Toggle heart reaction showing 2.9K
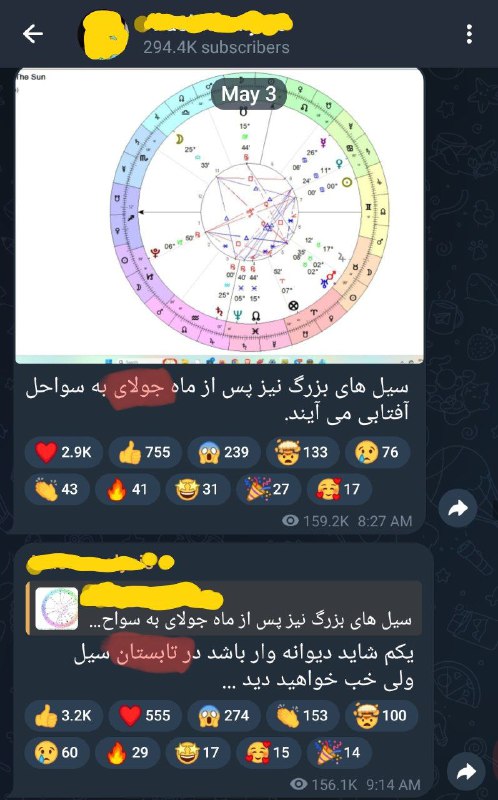 (x=64, y=452)
